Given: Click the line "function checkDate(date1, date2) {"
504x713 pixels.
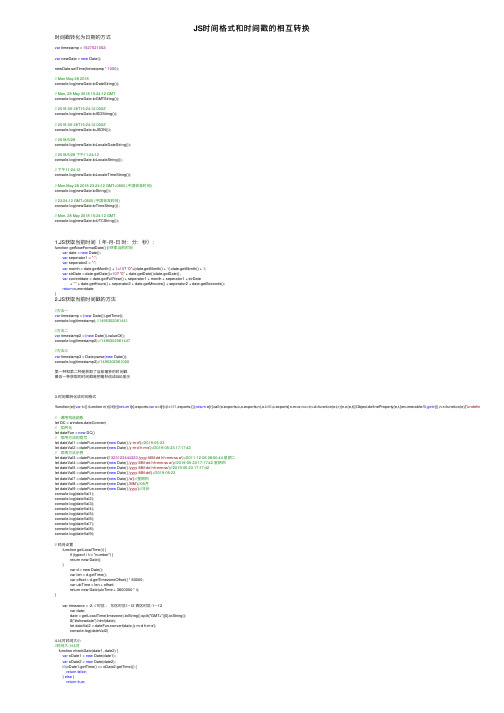Looking at the screenshot, I should click(88, 651).
